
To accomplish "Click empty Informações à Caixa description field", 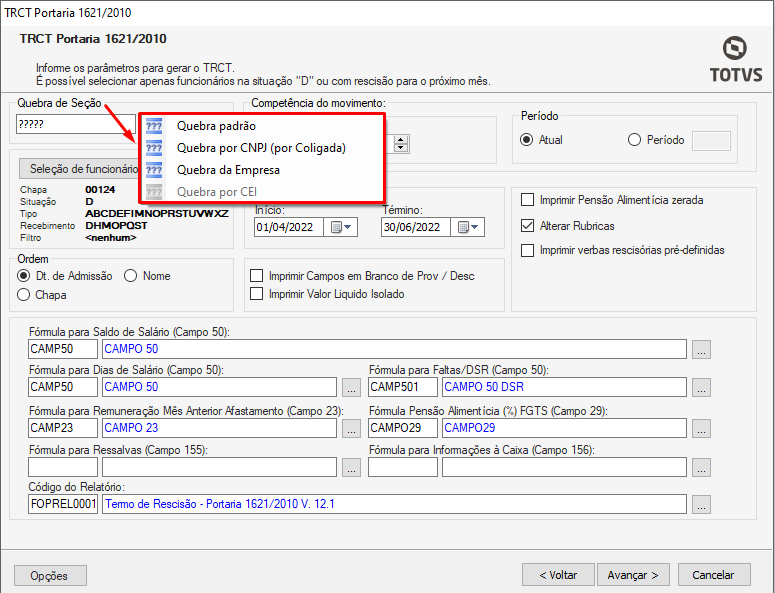I will 564,467.
